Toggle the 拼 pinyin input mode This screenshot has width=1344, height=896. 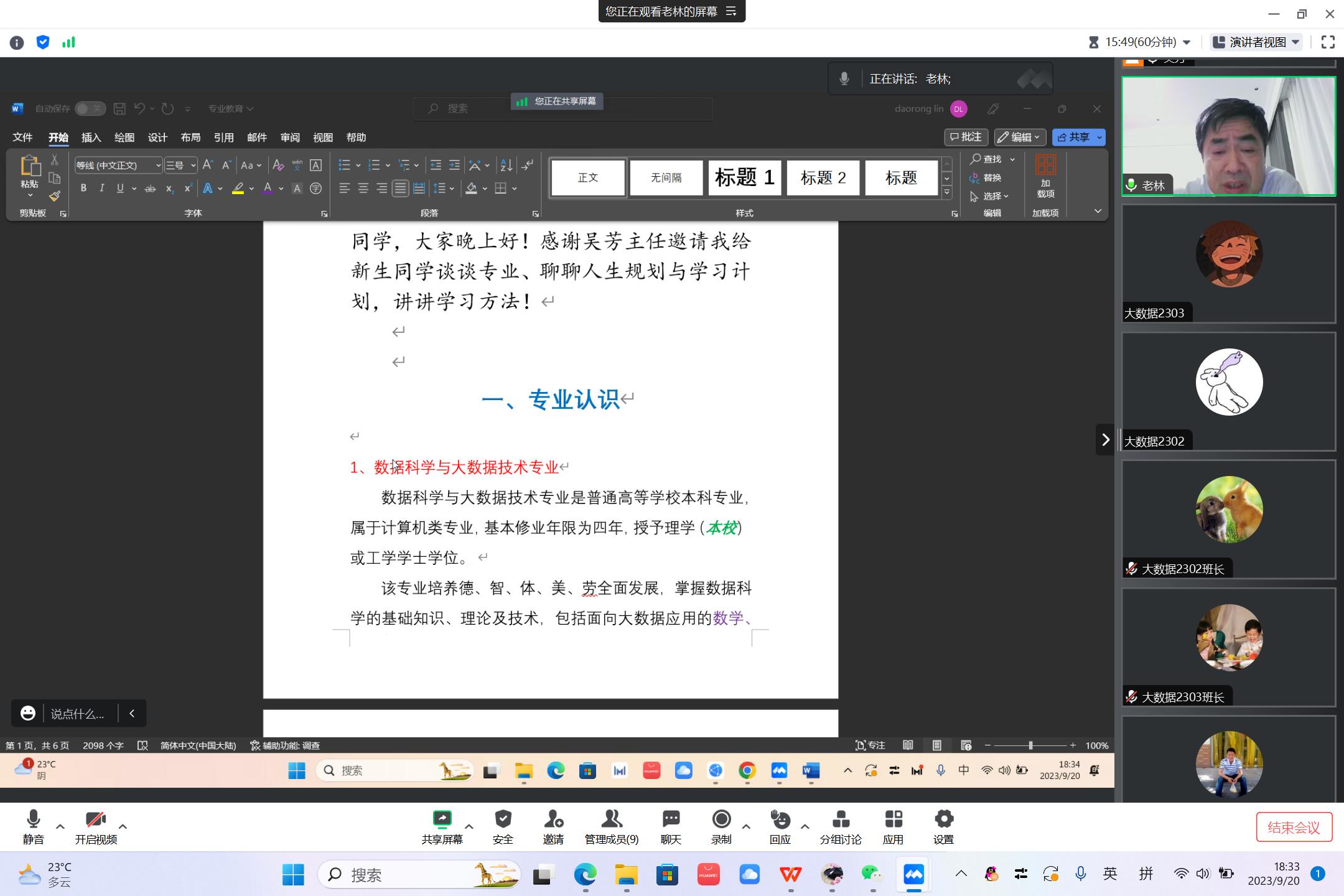pos(1146,874)
